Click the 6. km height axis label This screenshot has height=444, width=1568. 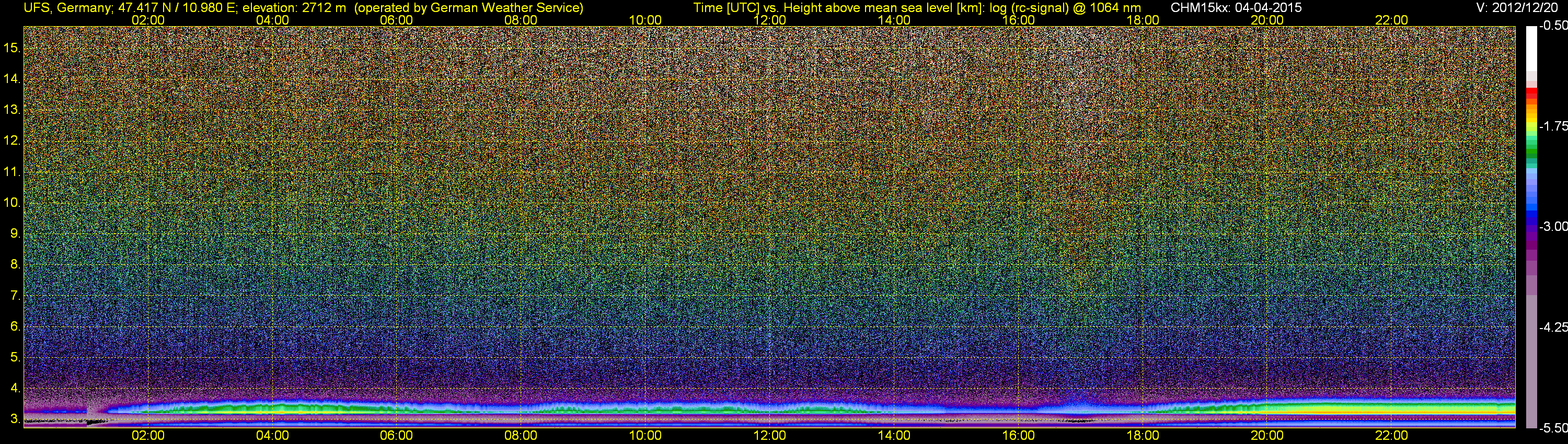(x=15, y=326)
